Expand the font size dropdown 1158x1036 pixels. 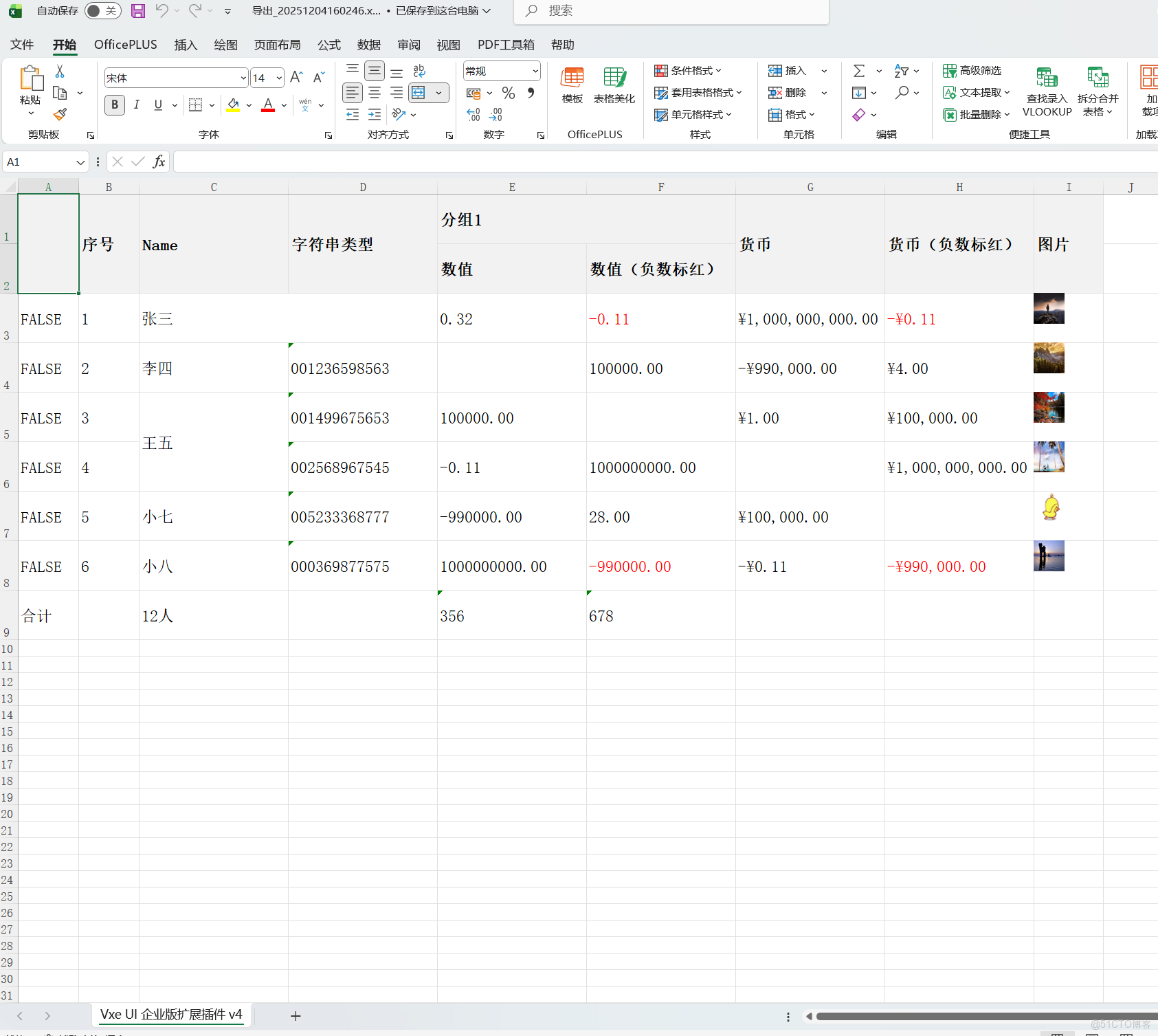pos(279,78)
